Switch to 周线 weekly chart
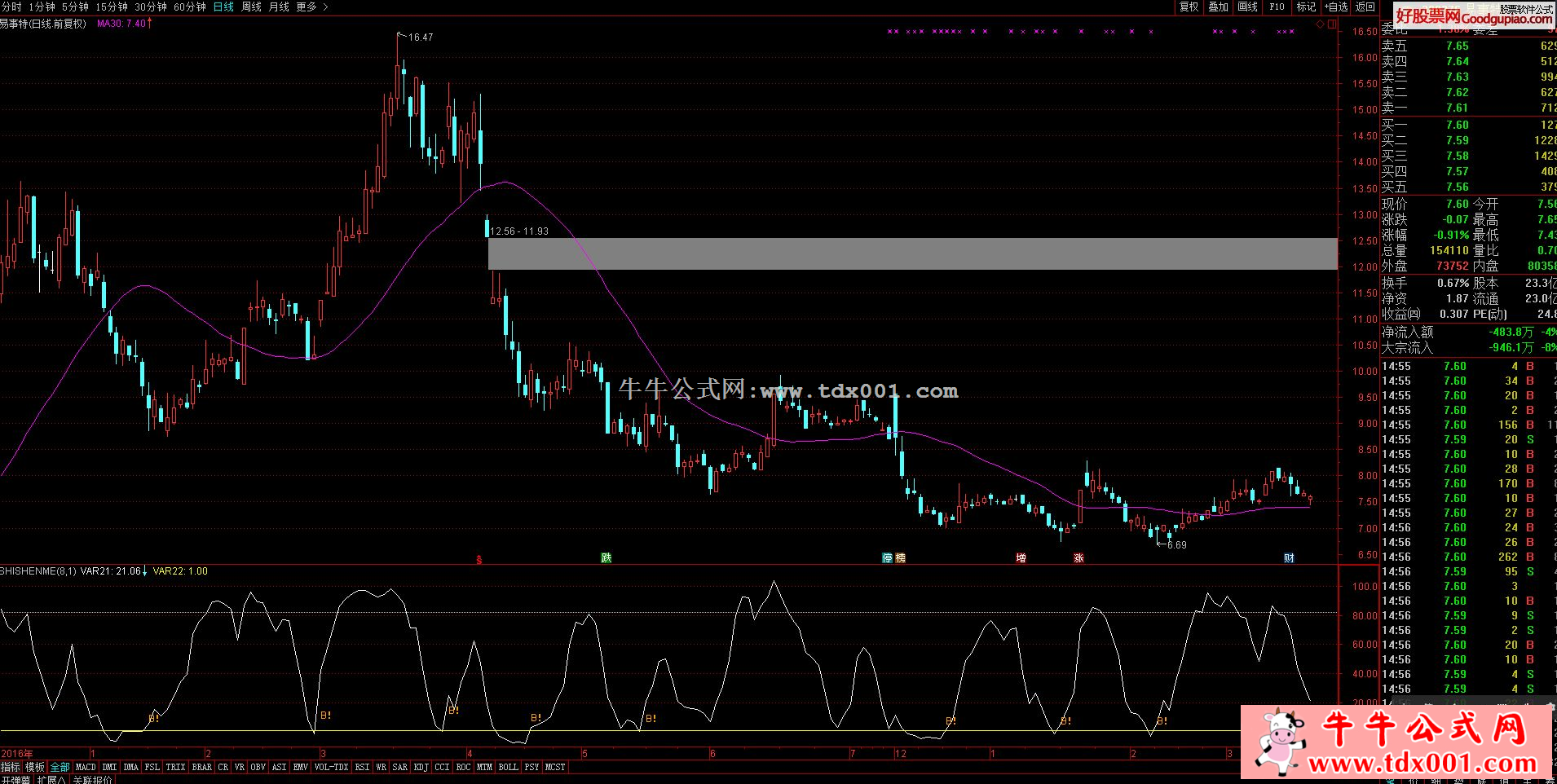Screen dimensions: 1557x784 [251, 7]
